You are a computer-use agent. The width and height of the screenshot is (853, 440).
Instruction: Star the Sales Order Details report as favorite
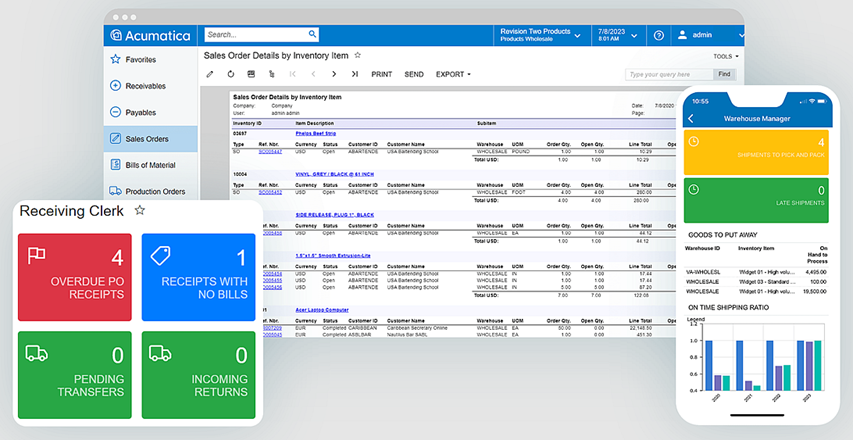(358, 56)
